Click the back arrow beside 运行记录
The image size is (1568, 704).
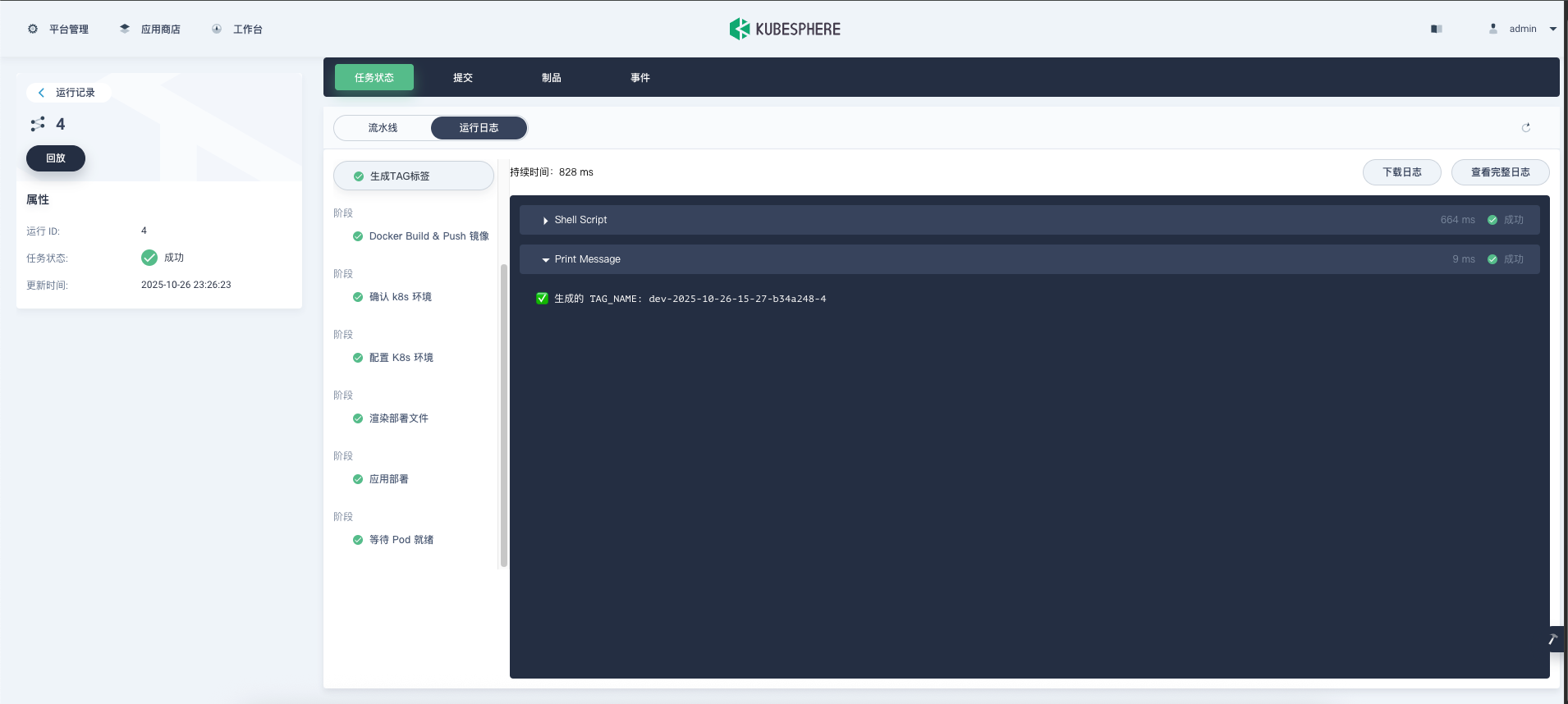42,93
